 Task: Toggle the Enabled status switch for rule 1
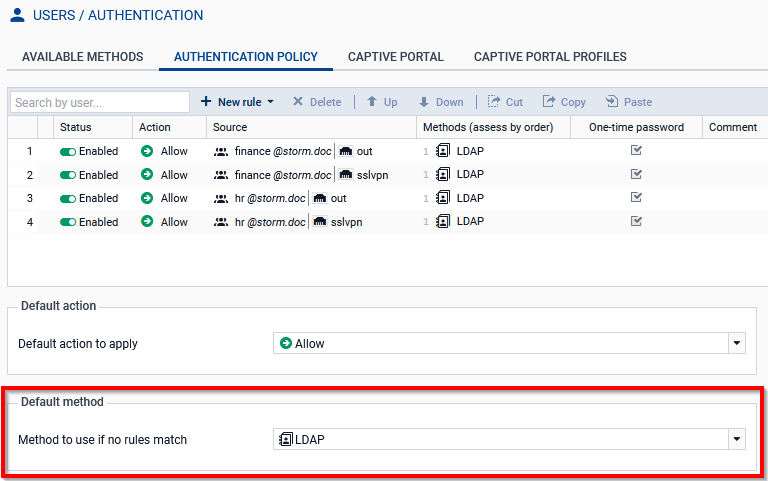tap(68, 151)
